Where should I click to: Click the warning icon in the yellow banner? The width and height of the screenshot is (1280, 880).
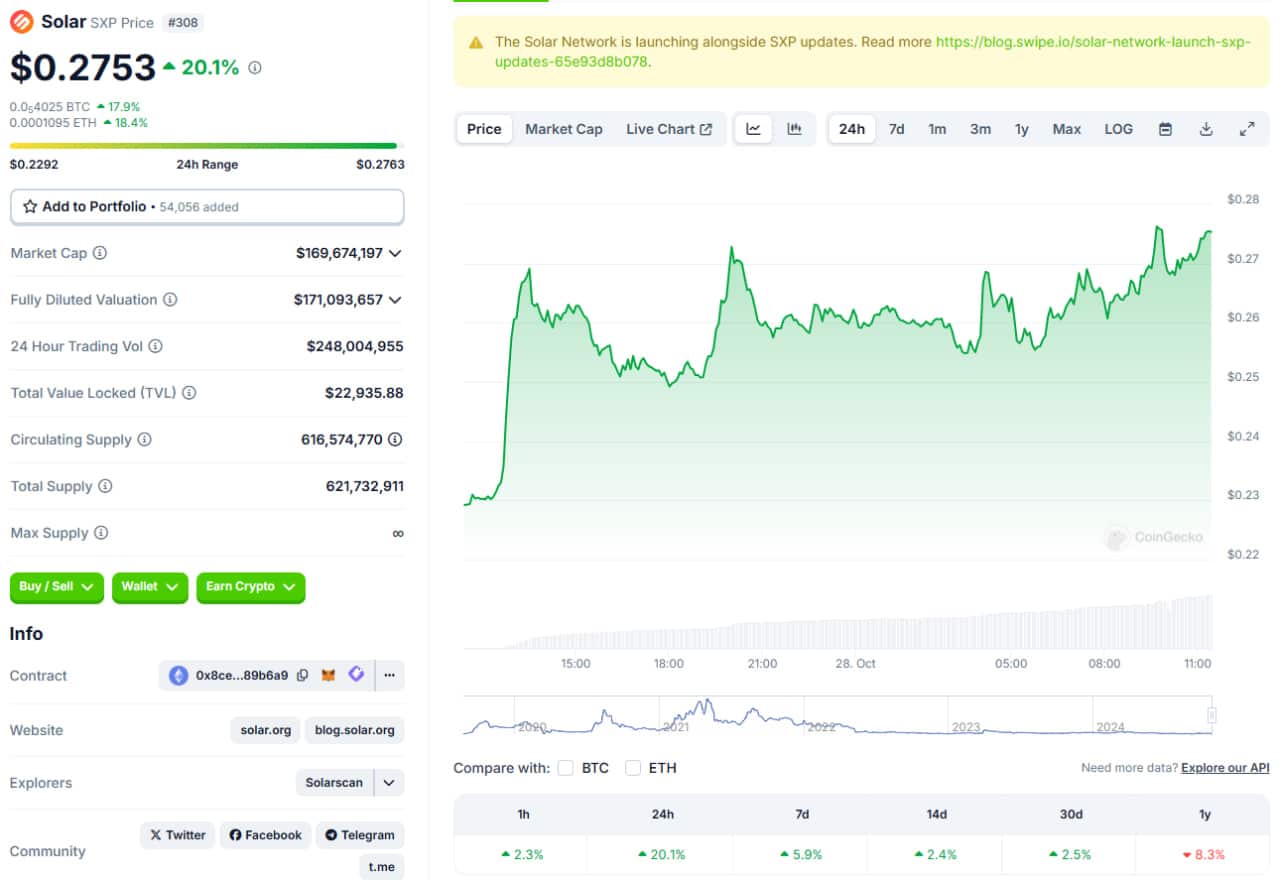click(475, 42)
